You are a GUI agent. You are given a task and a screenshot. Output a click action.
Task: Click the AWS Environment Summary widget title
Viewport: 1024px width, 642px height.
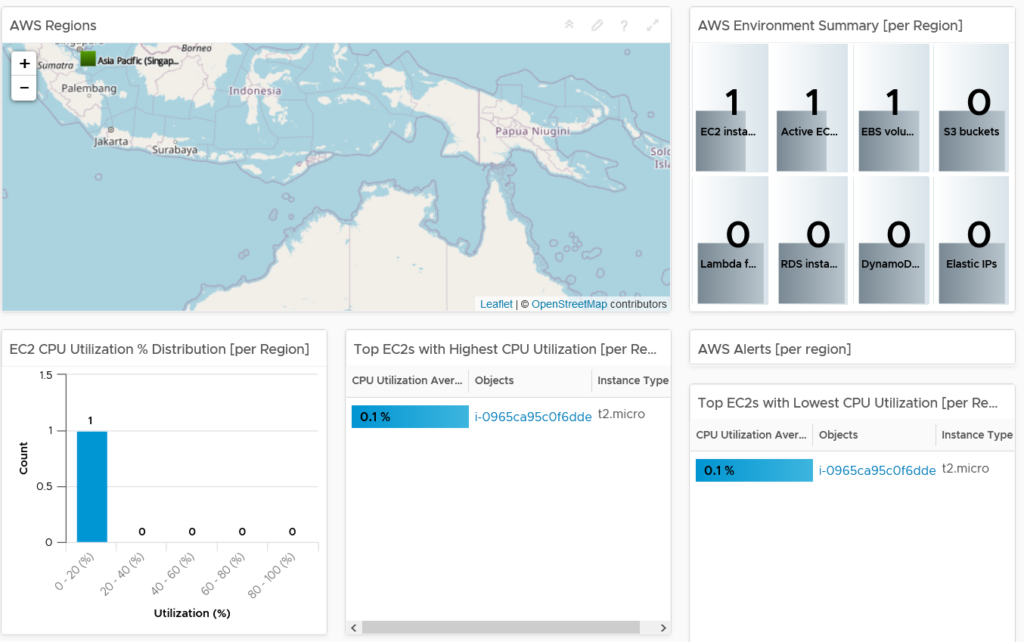pos(830,25)
